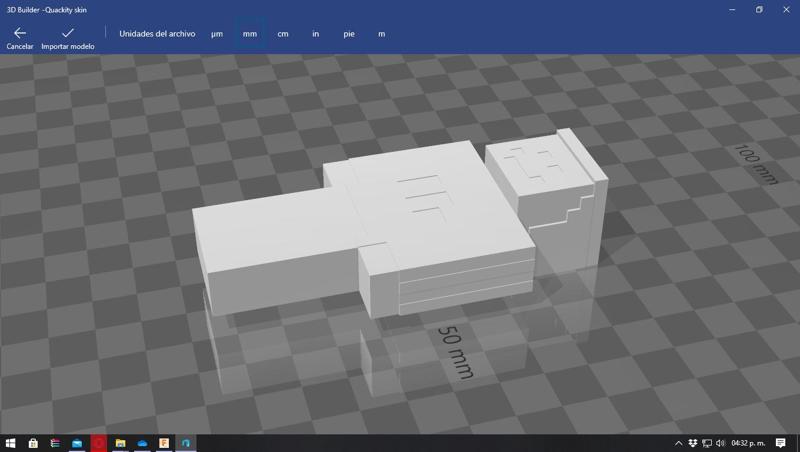800x452 pixels.
Task: Open the blue briefcase taskbar app
Action: point(77,443)
